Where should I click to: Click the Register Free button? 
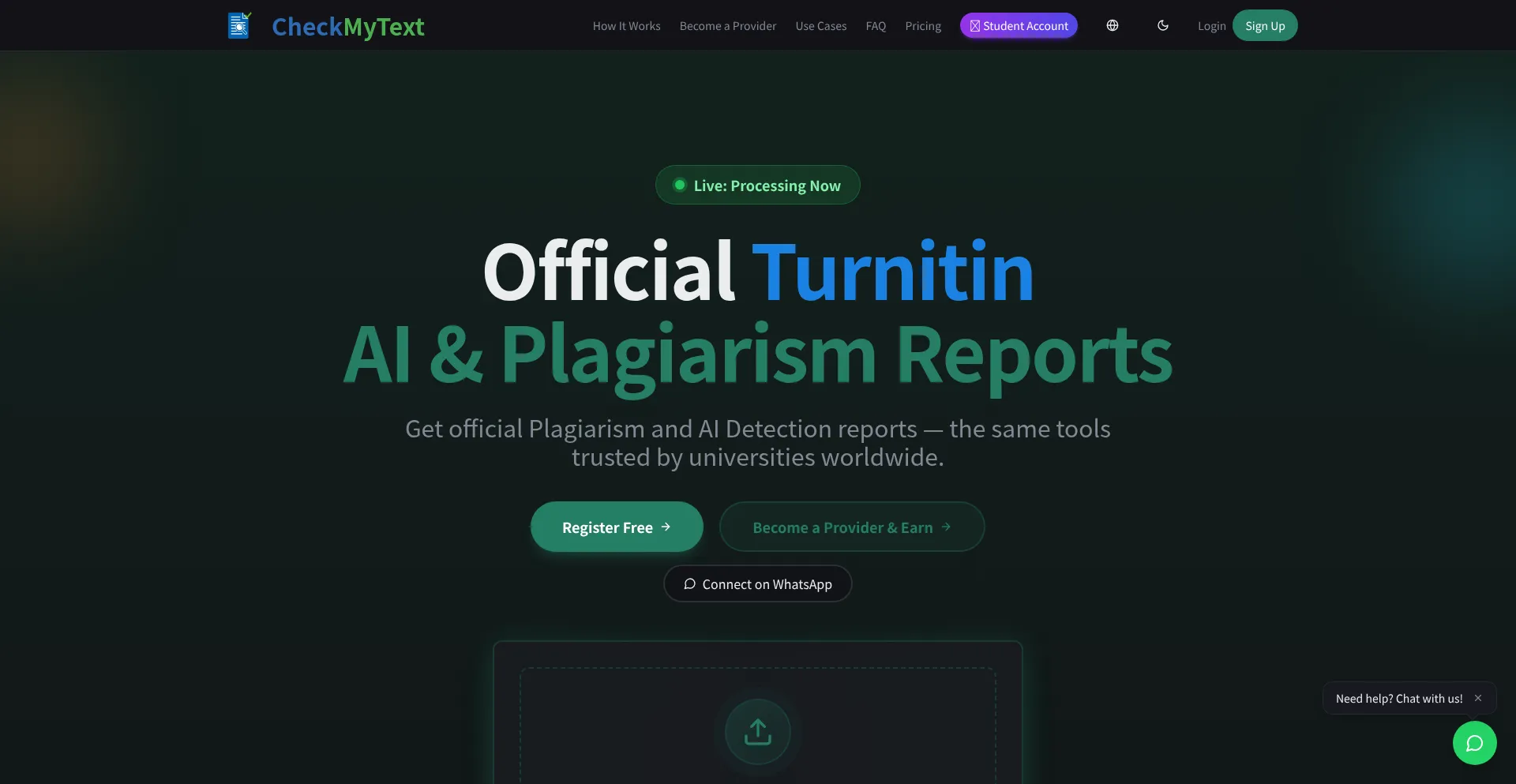(617, 527)
